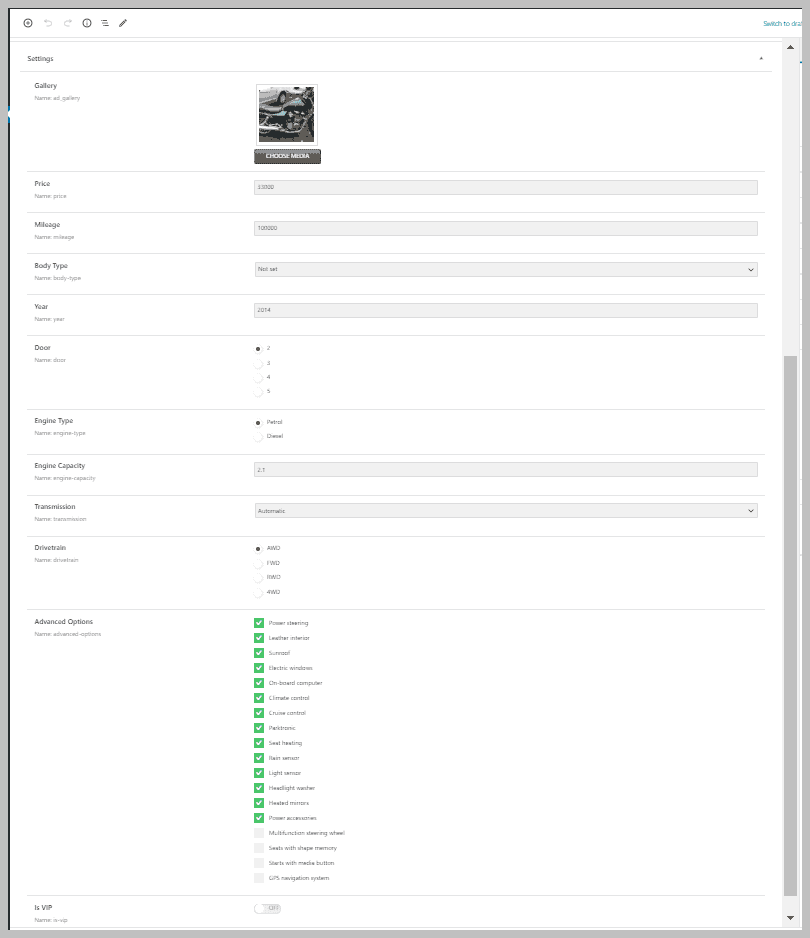Open the list view outline icon

(105, 22)
